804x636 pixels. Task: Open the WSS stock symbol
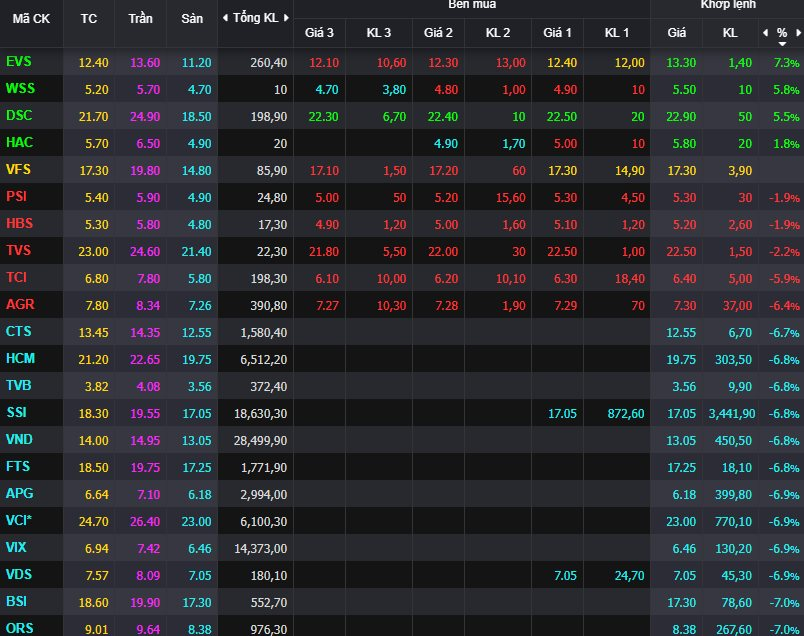(x=20, y=88)
